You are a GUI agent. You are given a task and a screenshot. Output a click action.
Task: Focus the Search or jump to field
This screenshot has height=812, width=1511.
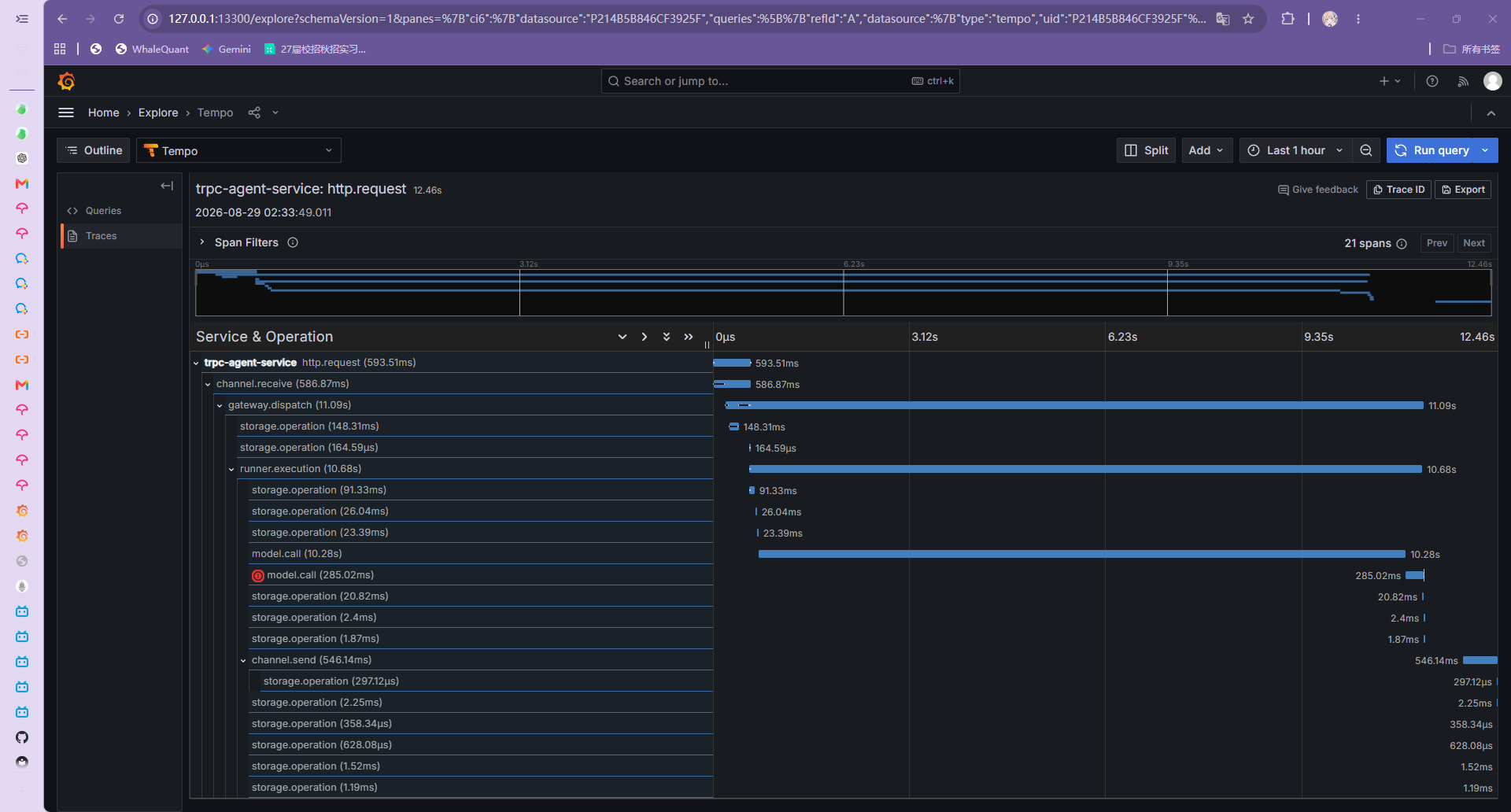pos(780,81)
